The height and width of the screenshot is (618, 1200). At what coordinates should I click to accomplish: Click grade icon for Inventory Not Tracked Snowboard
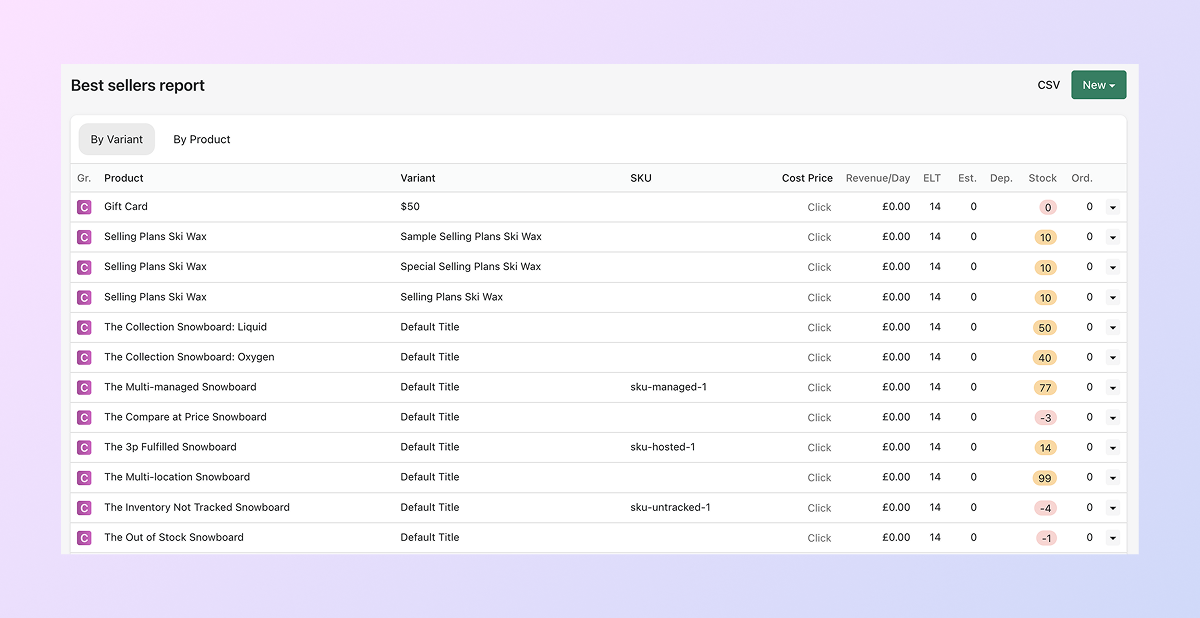pos(84,507)
